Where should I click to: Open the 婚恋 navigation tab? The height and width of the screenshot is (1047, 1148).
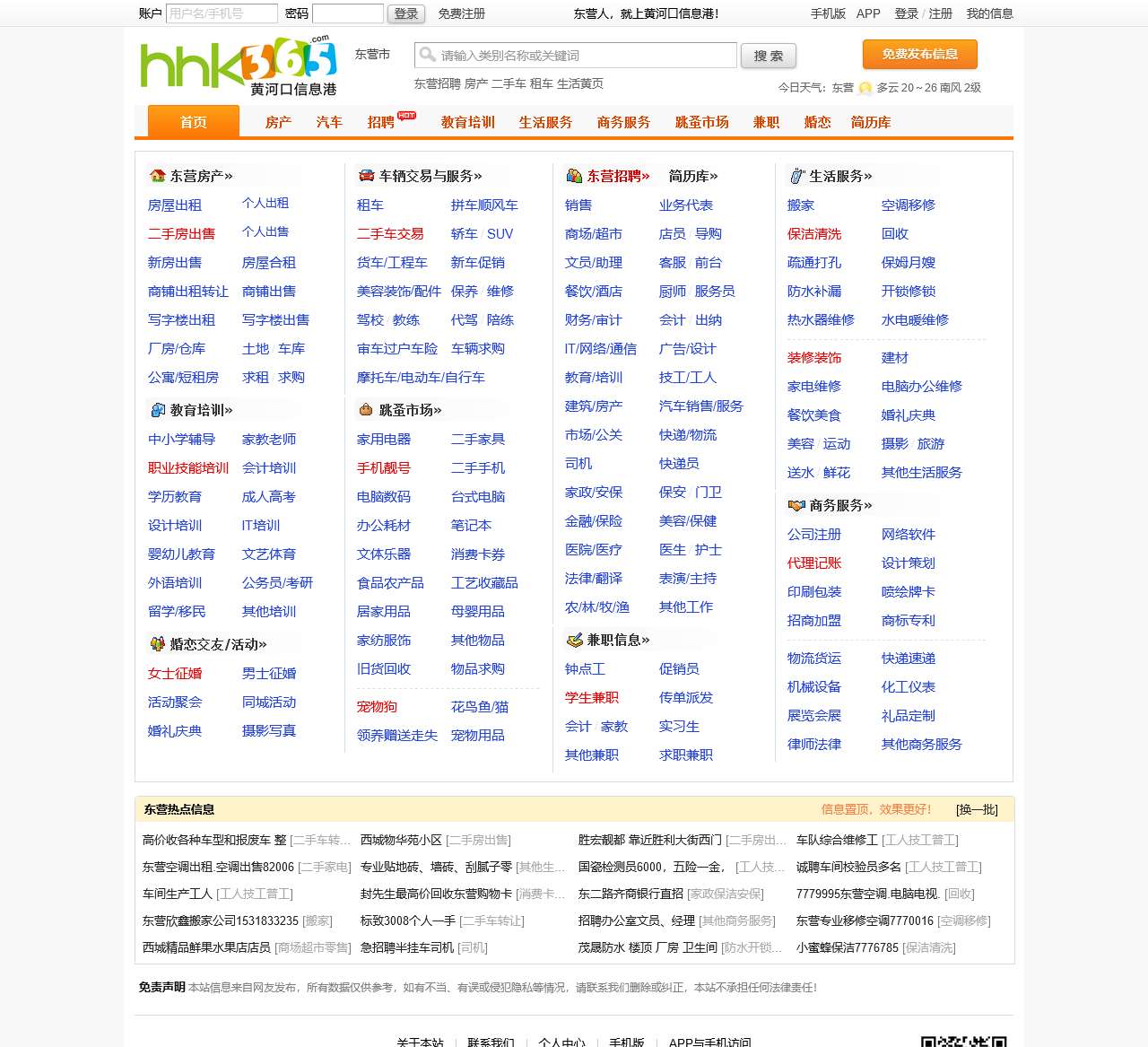pyautogui.click(x=817, y=122)
